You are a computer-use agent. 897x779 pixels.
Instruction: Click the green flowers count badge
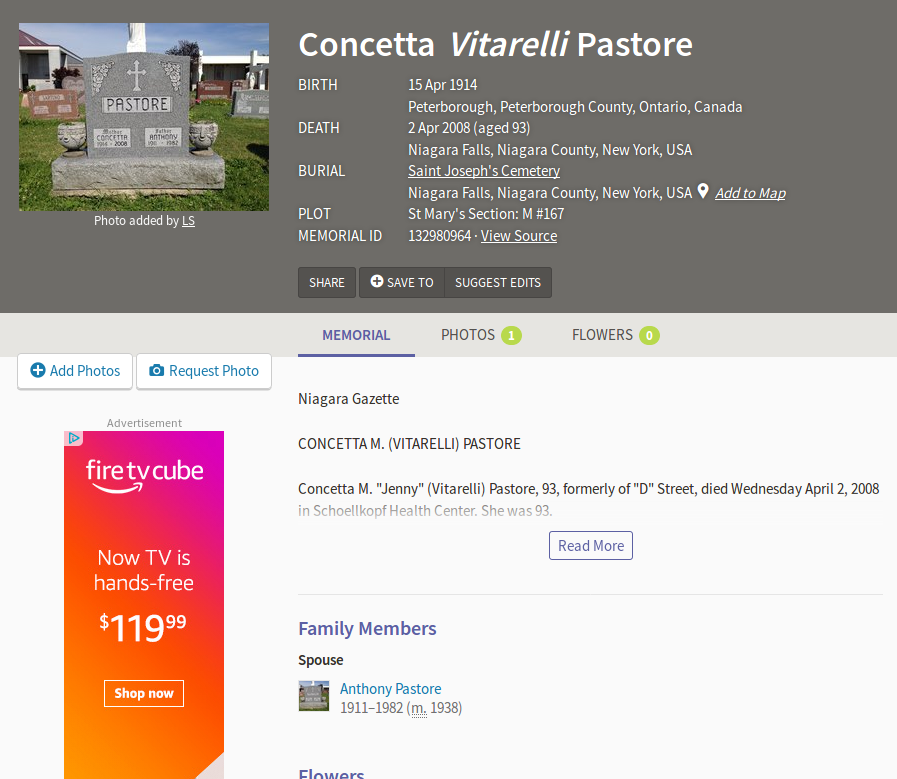pyautogui.click(x=649, y=336)
